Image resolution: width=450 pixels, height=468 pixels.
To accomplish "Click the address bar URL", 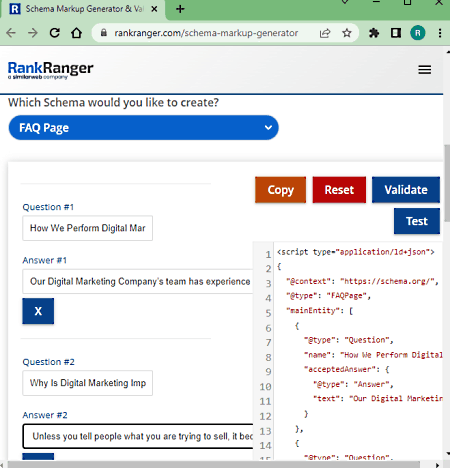I will click(206, 33).
